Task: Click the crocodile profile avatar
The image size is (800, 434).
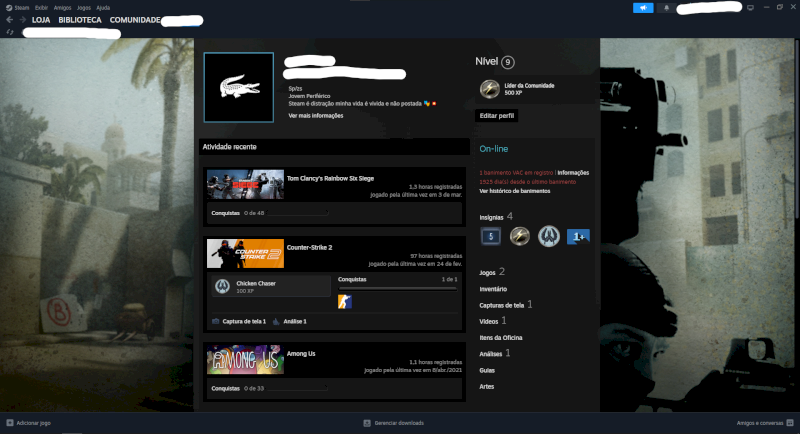Action: pos(239,87)
